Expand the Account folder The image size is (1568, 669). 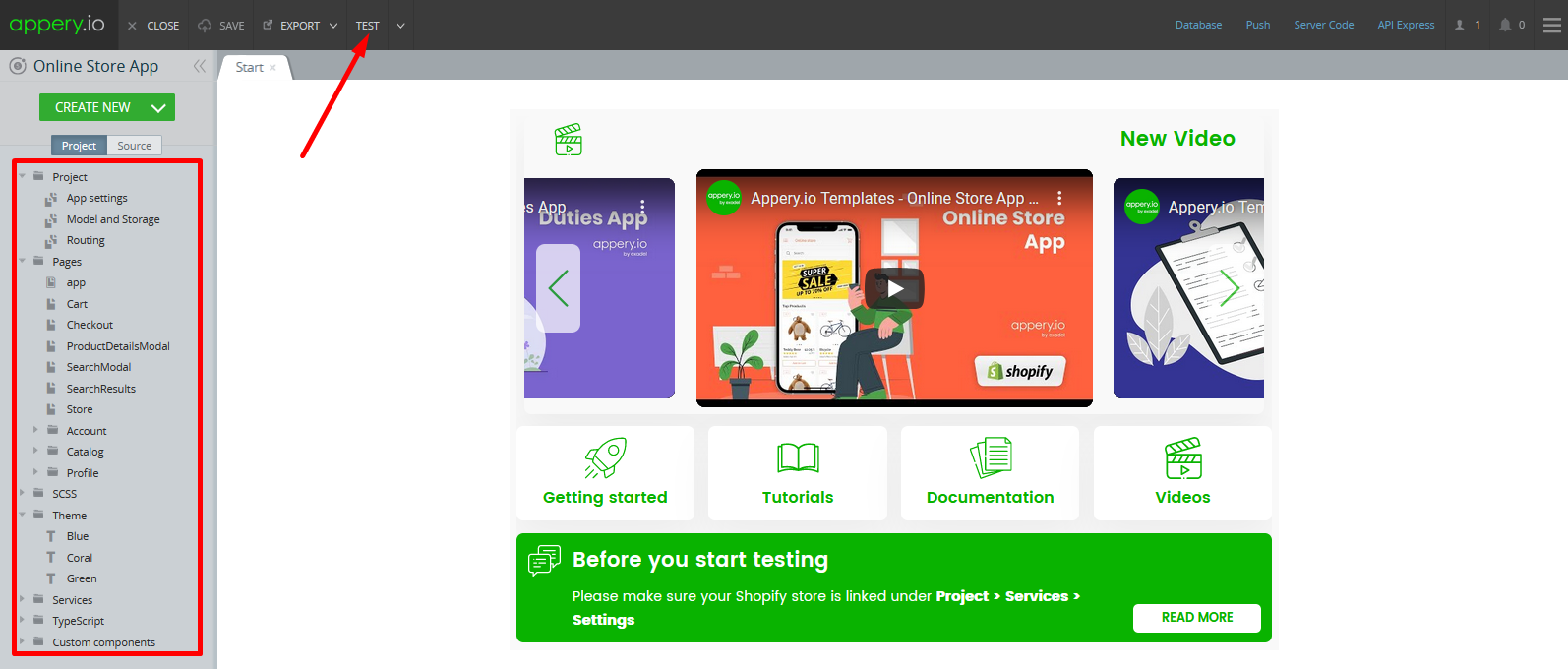coord(35,431)
